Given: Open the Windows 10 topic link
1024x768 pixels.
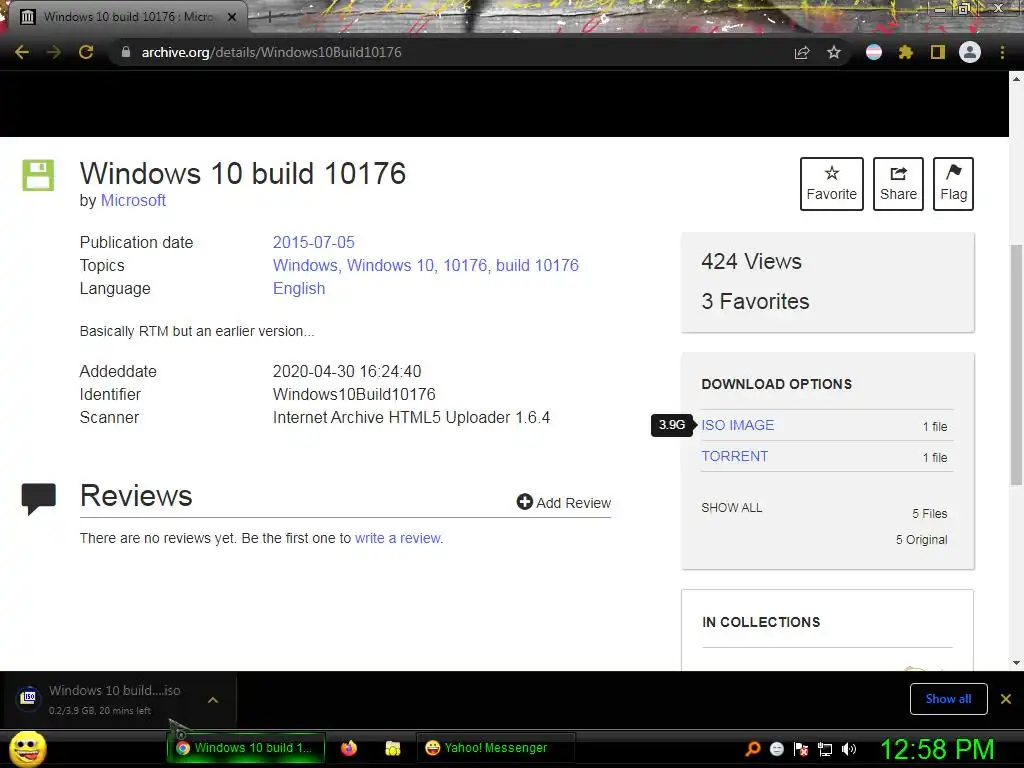Looking at the screenshot, I should click(x=391, y=265).
